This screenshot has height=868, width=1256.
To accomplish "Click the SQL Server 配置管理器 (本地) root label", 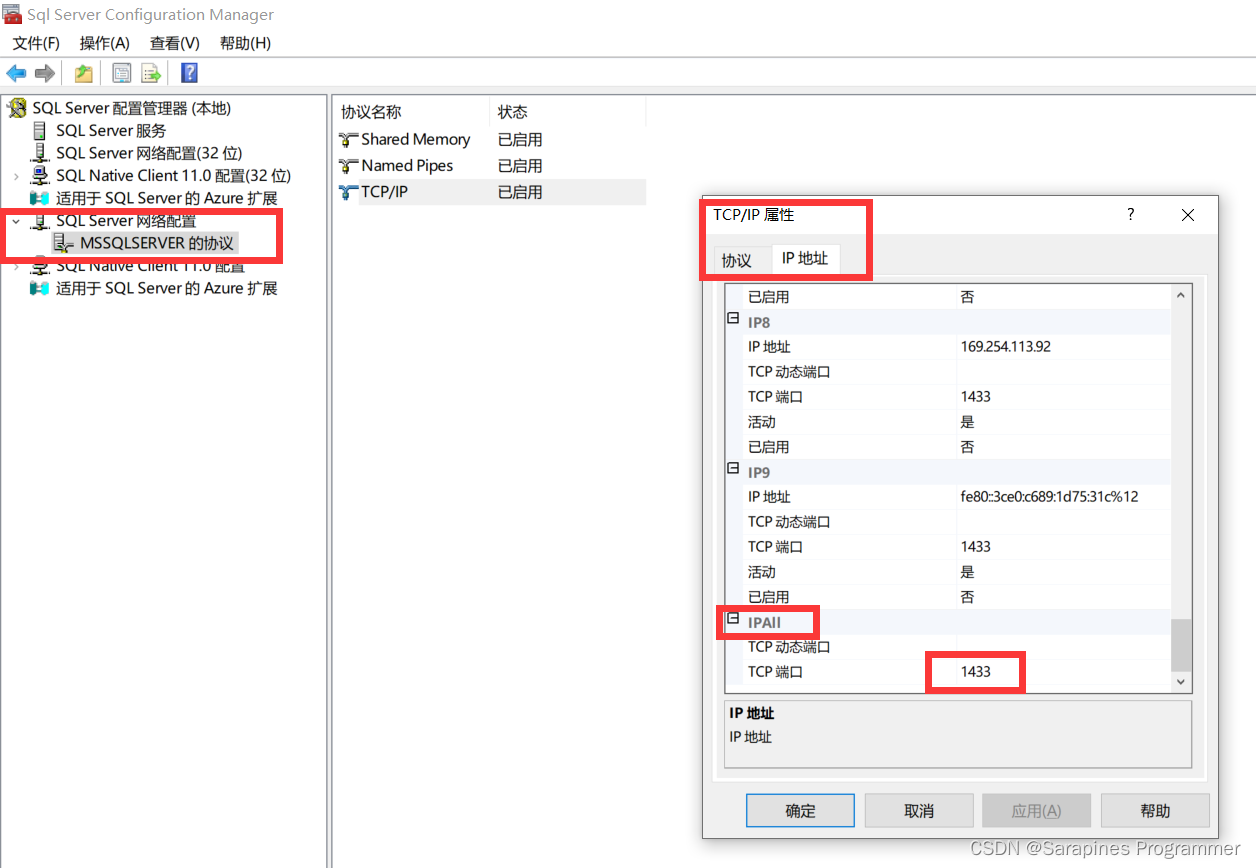I will click(x=131, y=108).
